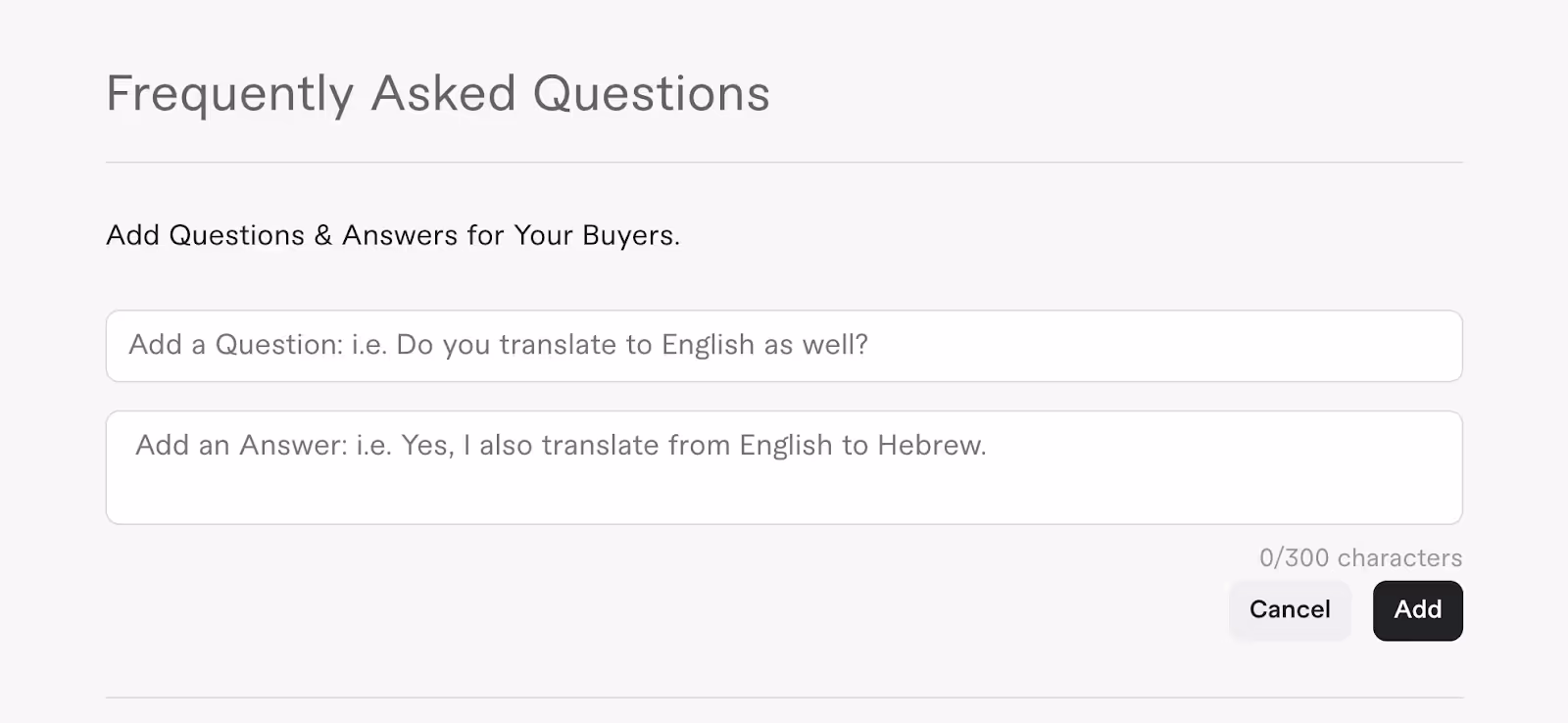Click the divider line under the buttons
This screenshot has height=723, width=1568.
784,698
